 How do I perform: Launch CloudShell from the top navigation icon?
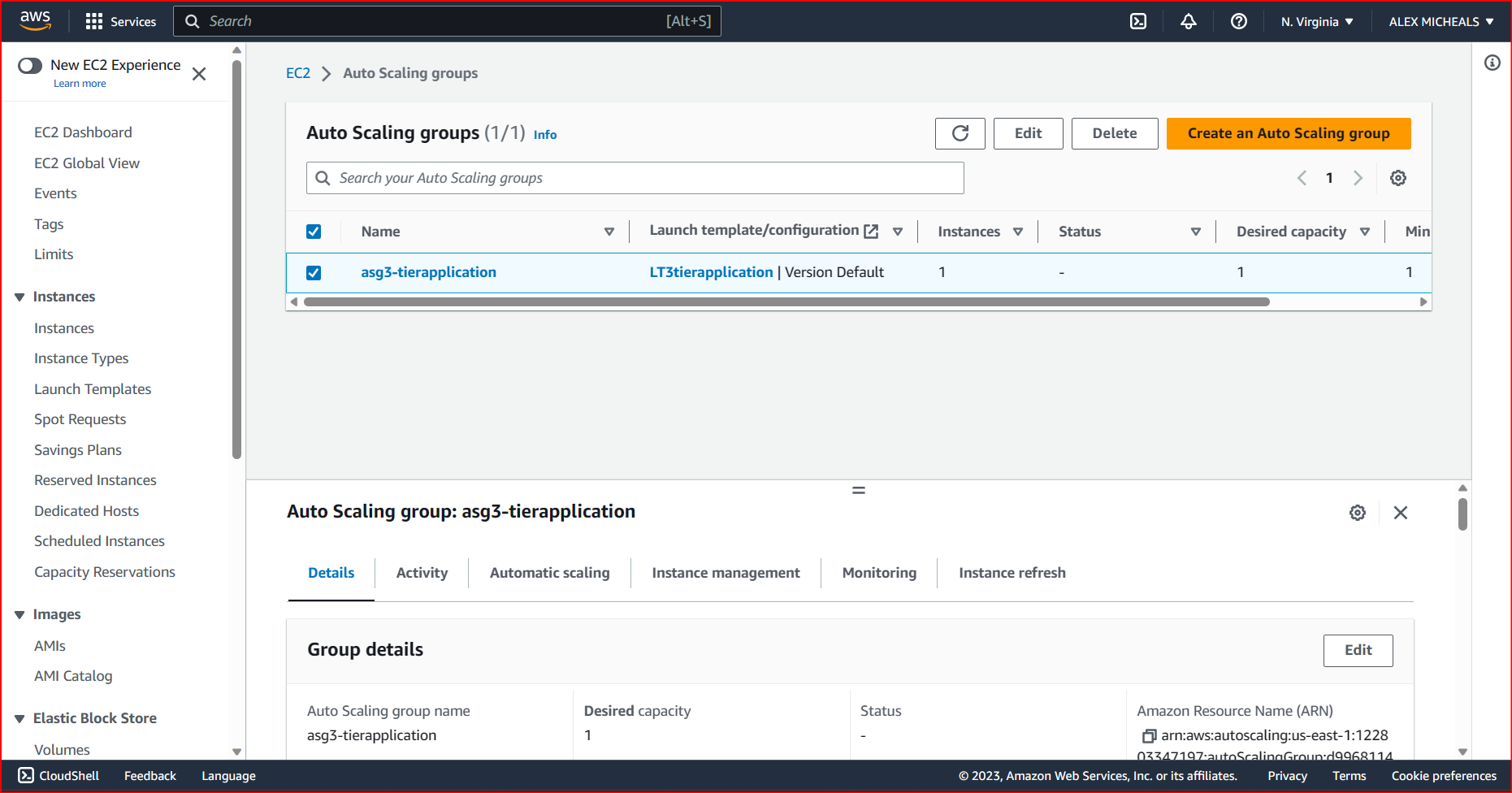click(1137, 21)
